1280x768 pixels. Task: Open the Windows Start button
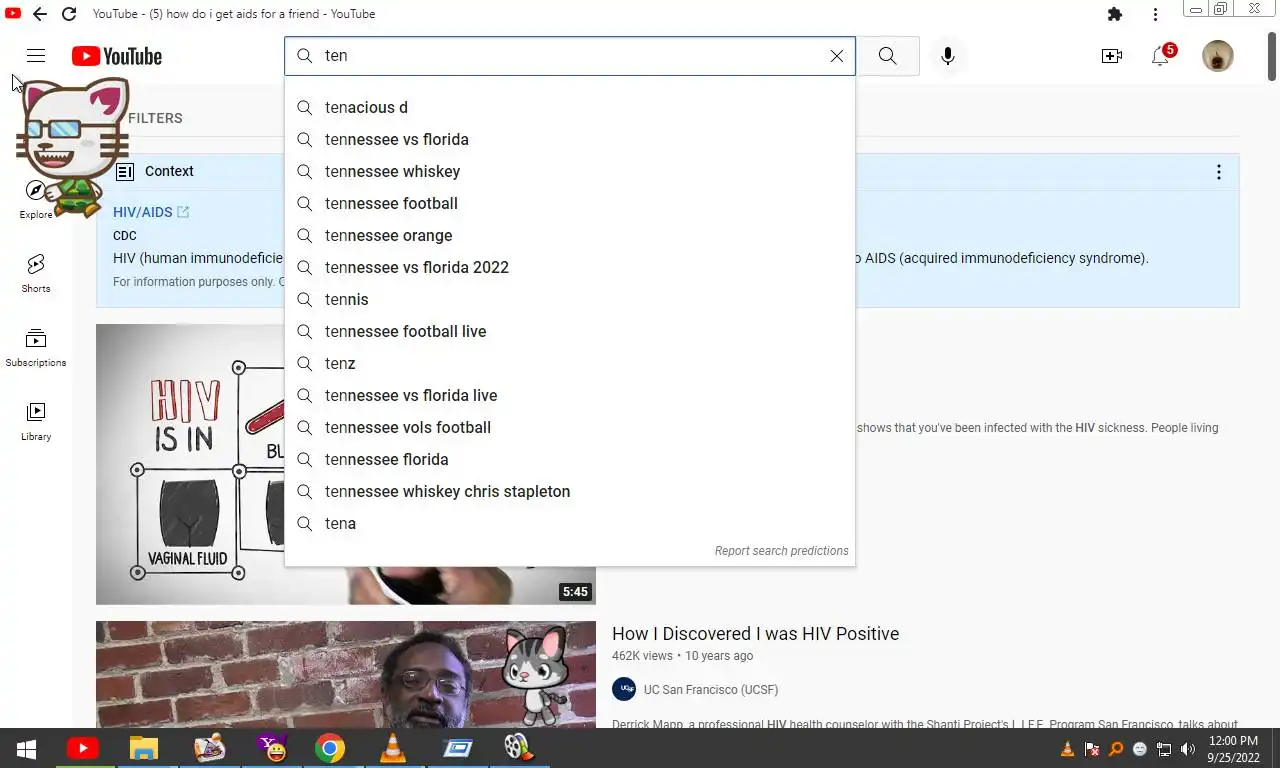(x=26, y=748)
